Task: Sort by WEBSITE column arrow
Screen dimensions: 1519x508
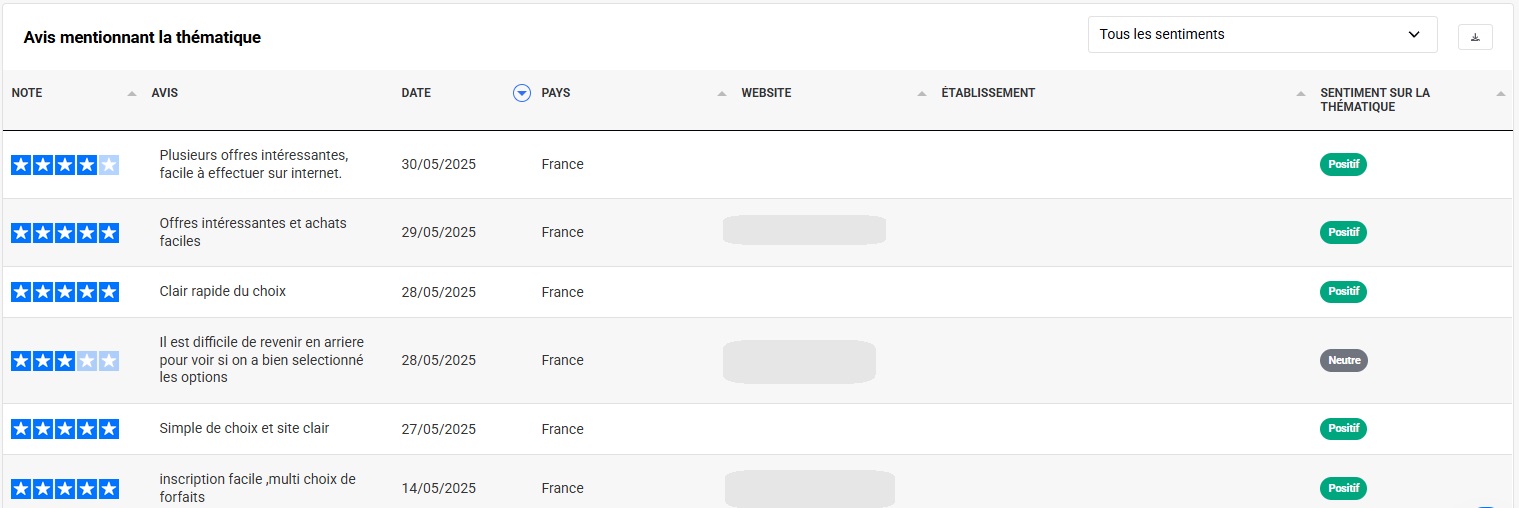Action: pyautogui.click(x=921, y=94)
